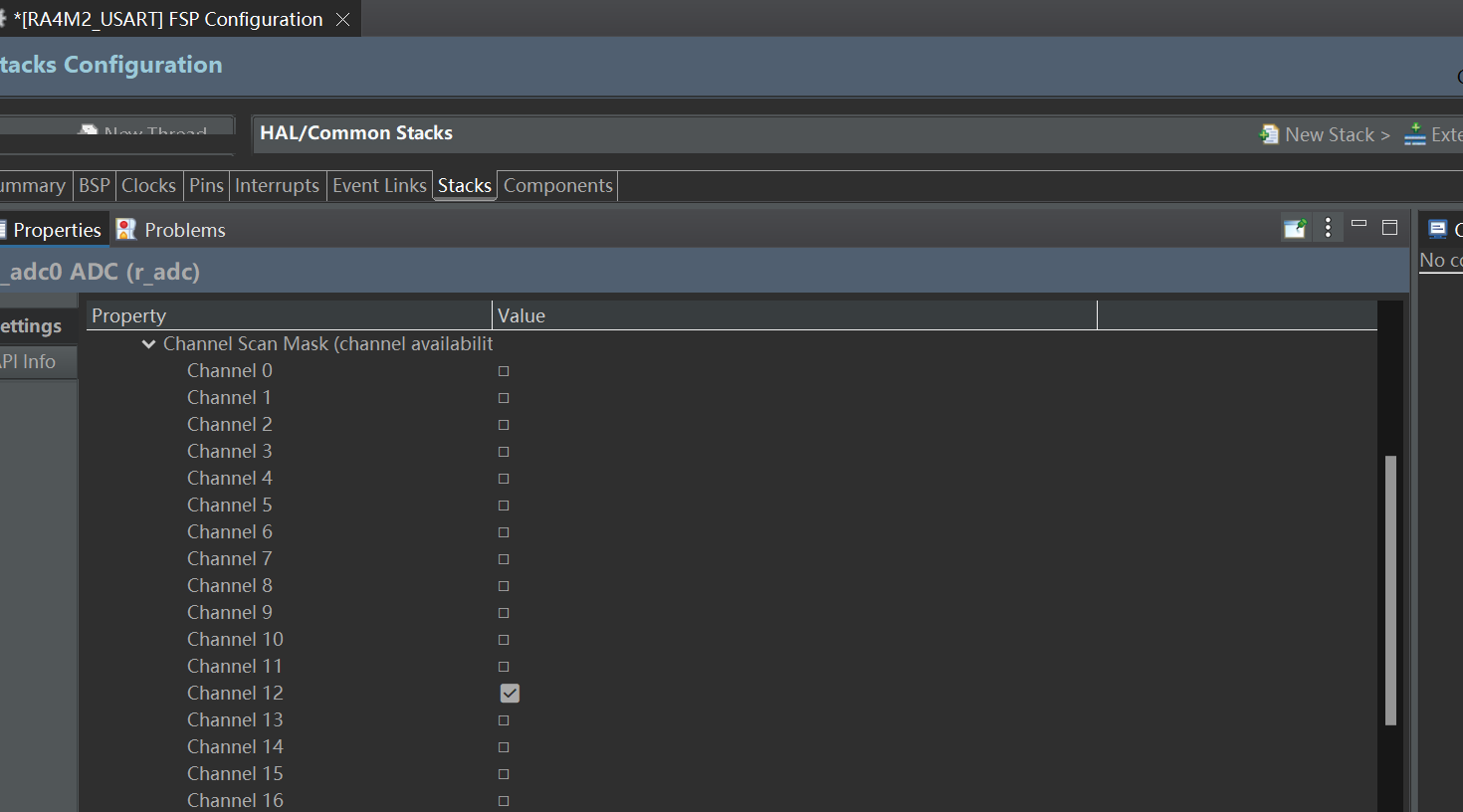Image resolution: width=1463 pixels, height=812 pixels.
Task: Open the Pins tab
Action: pyautogui.click(x=206, y=185)
